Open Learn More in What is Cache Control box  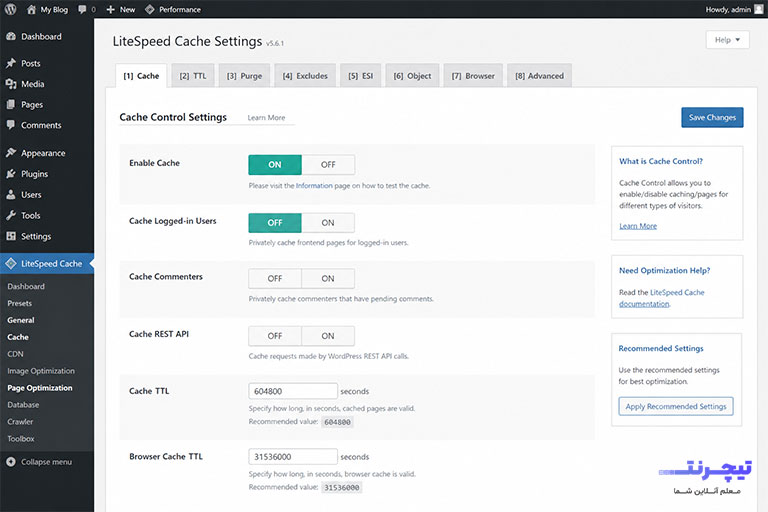click(638, 226)
